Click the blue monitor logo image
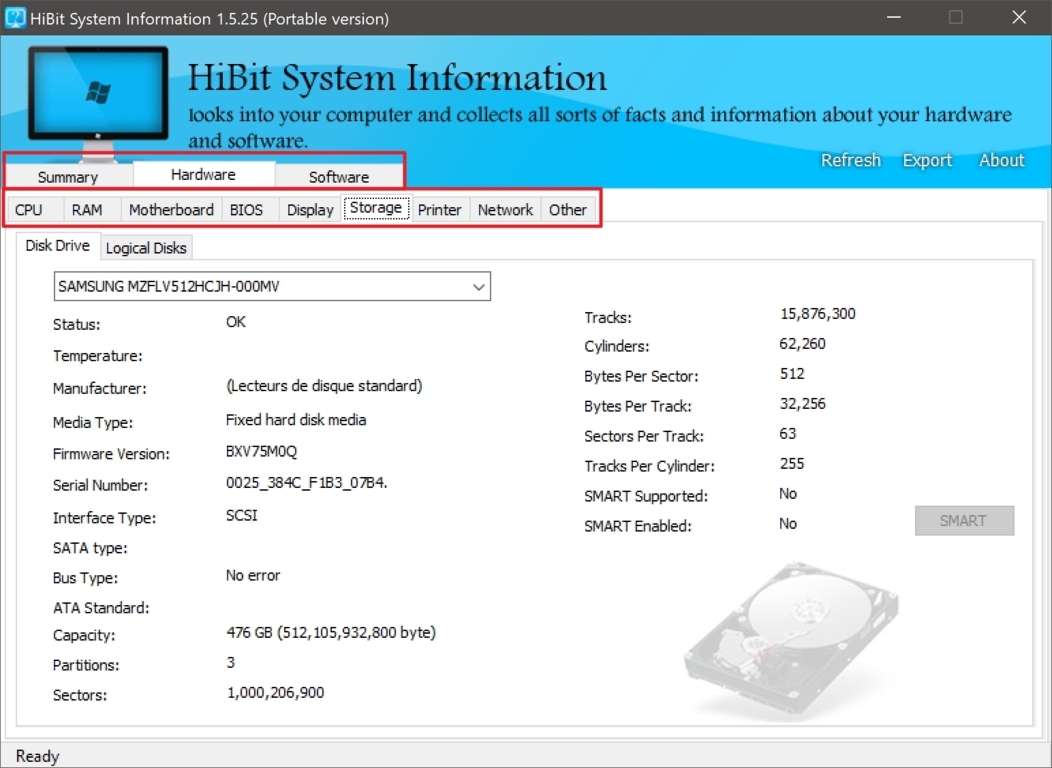This screenshot has width=1052, height=768. (x=98, y=102)
